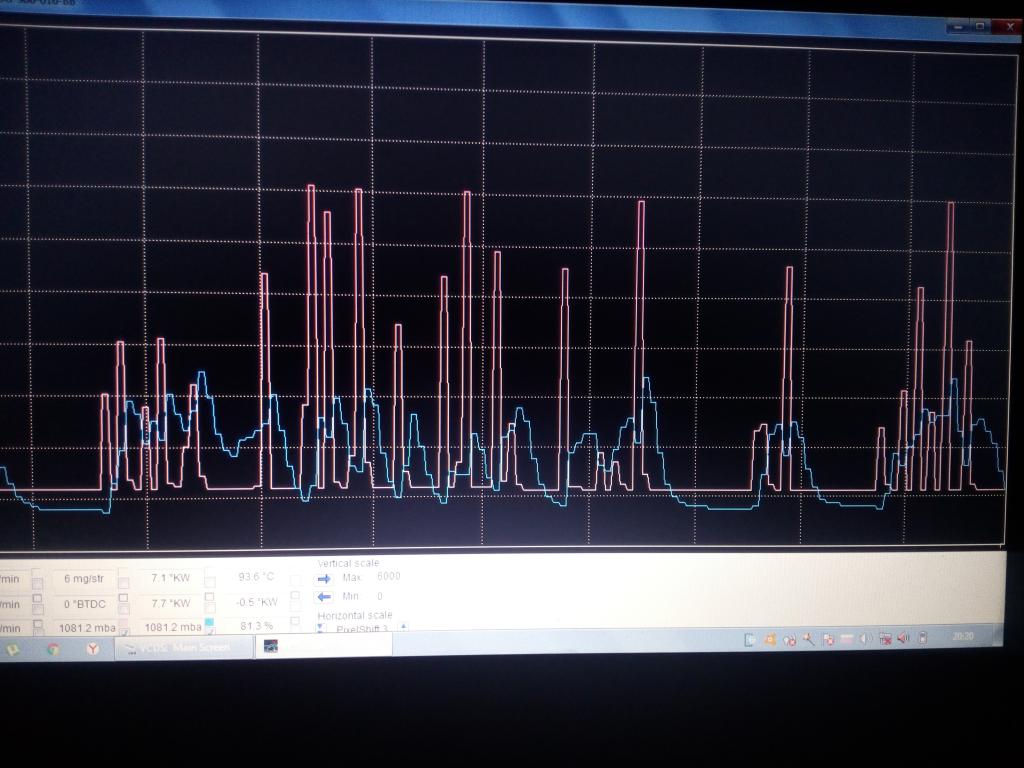Screen dimensions: 1024x768
Task: Open the clock showing 20:20
Action: 963,636
